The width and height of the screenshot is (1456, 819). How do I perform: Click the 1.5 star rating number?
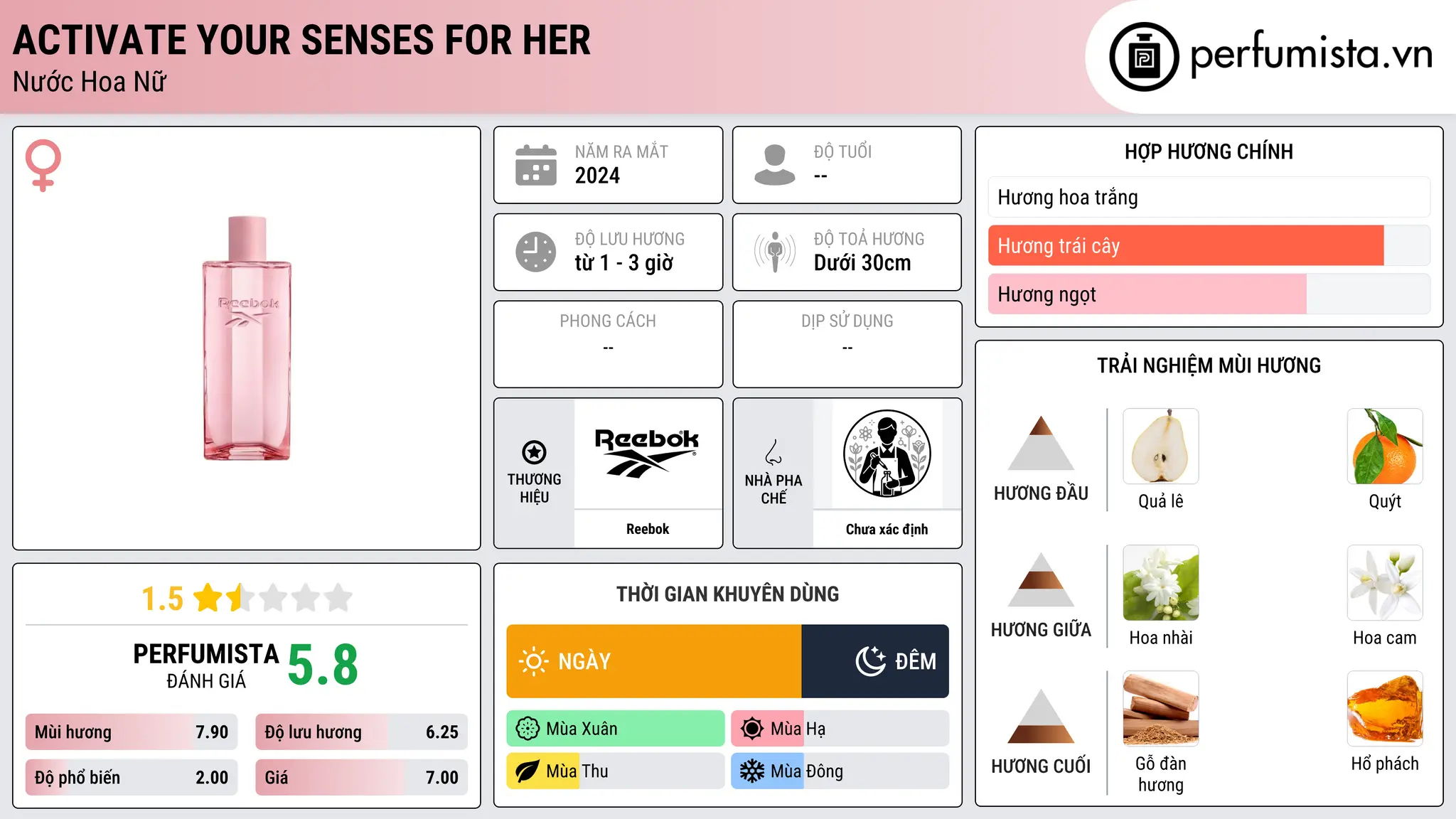pos(163,599)
